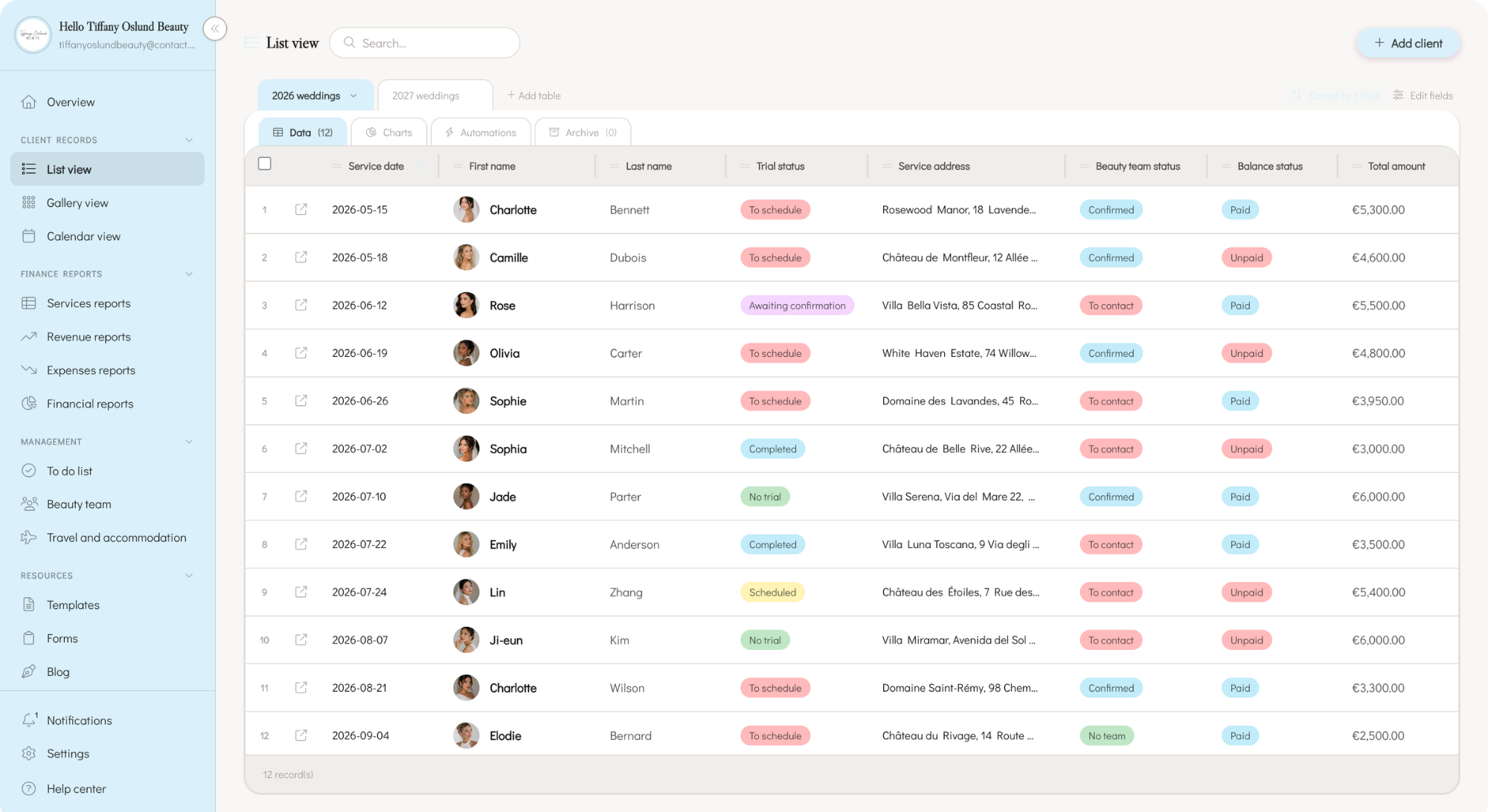Click Add table link
The image size is (1488, 812).
tap(534, 96)
